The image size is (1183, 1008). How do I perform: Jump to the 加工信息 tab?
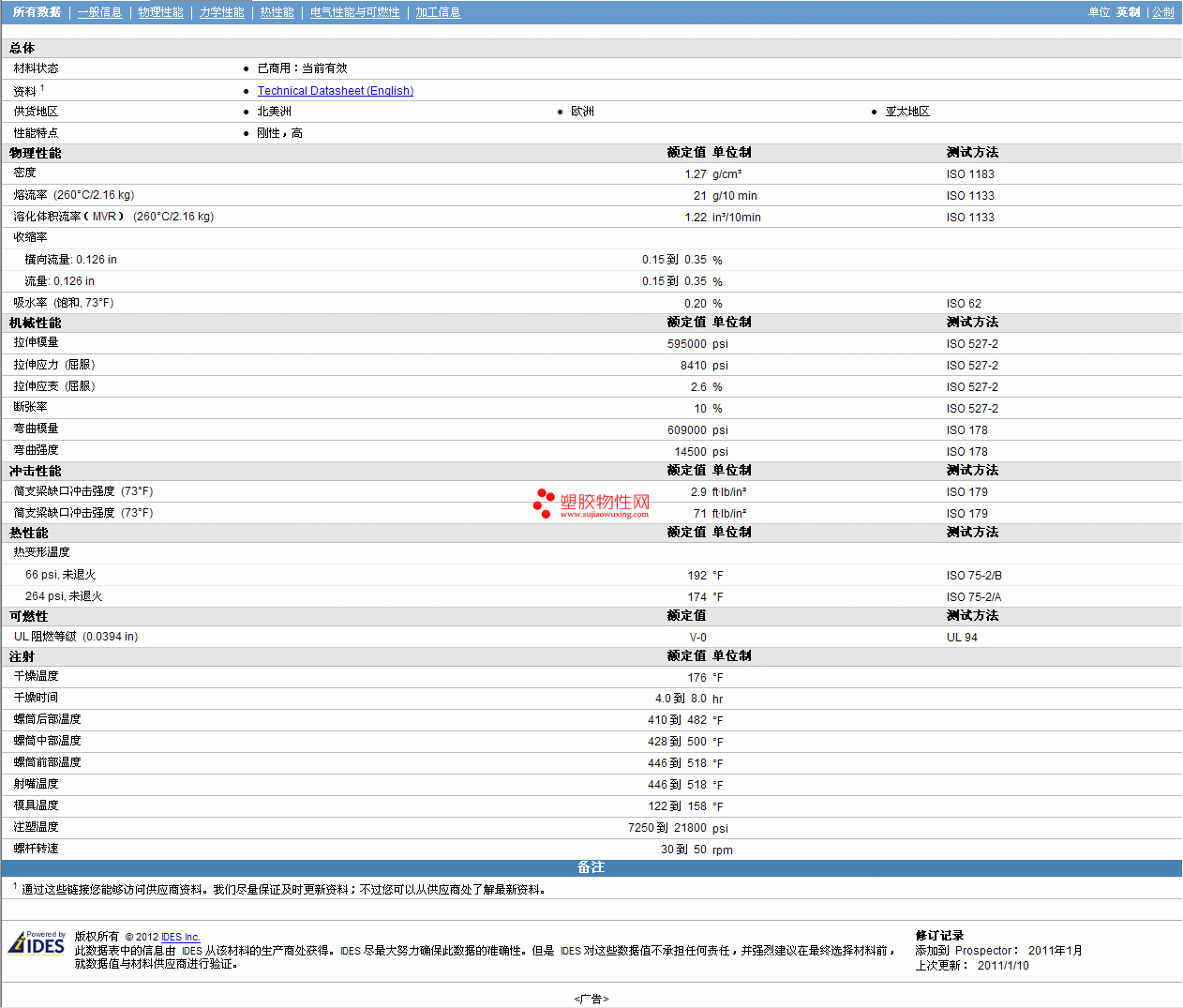pos(438,12)
